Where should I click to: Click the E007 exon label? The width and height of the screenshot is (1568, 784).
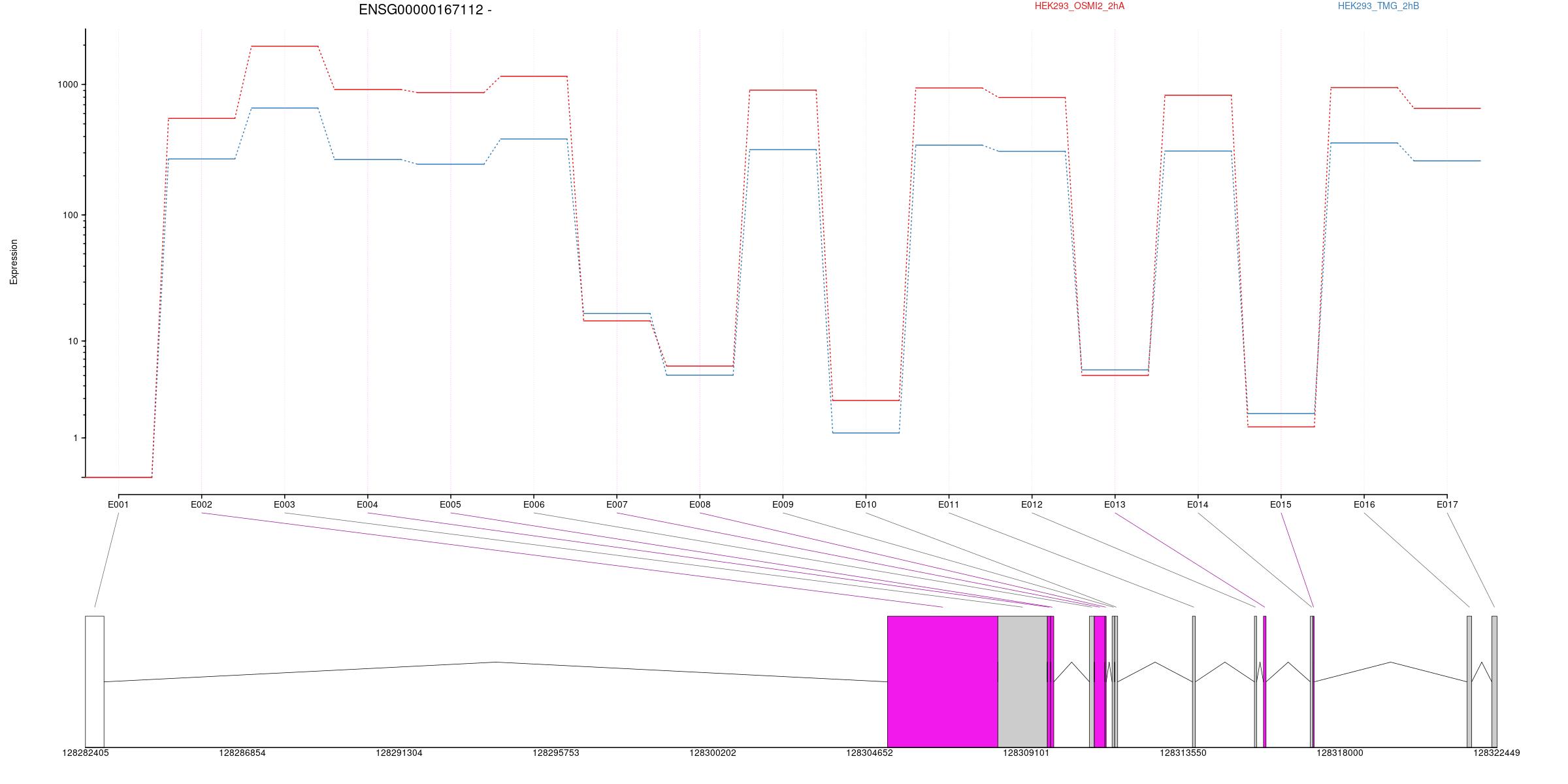pyautogui.click(x=617, y=504)
